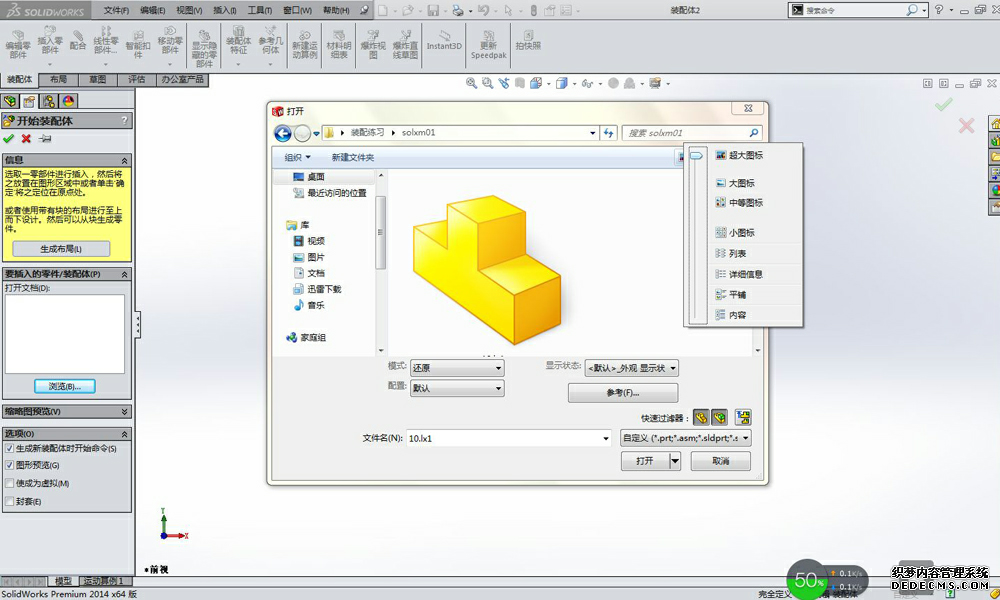Toggle the parts quick filter button
1000x600 pixels.
click(701, 418)
